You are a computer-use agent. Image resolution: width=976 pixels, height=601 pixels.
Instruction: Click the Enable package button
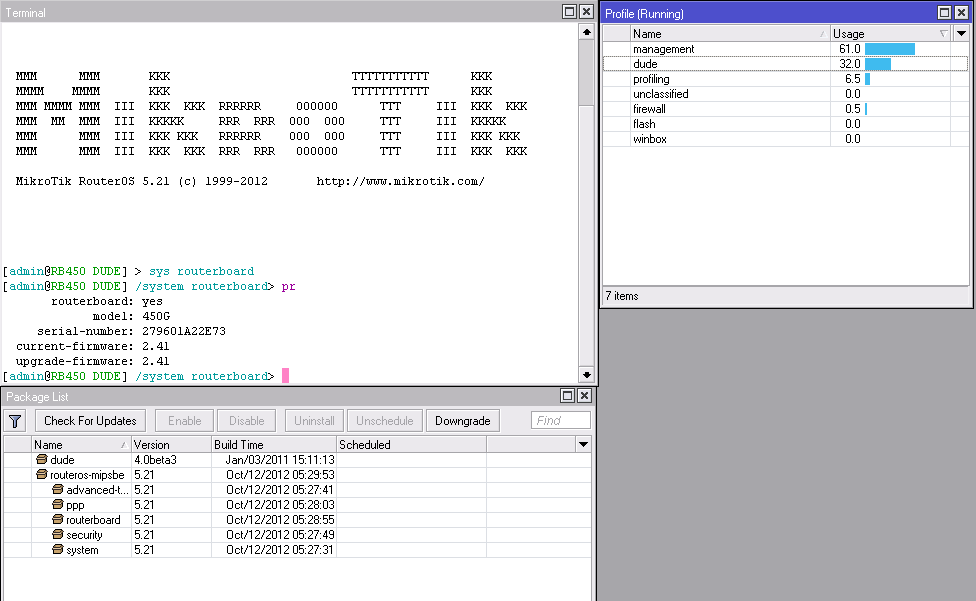pyautogui.click(x=184, y=421)
